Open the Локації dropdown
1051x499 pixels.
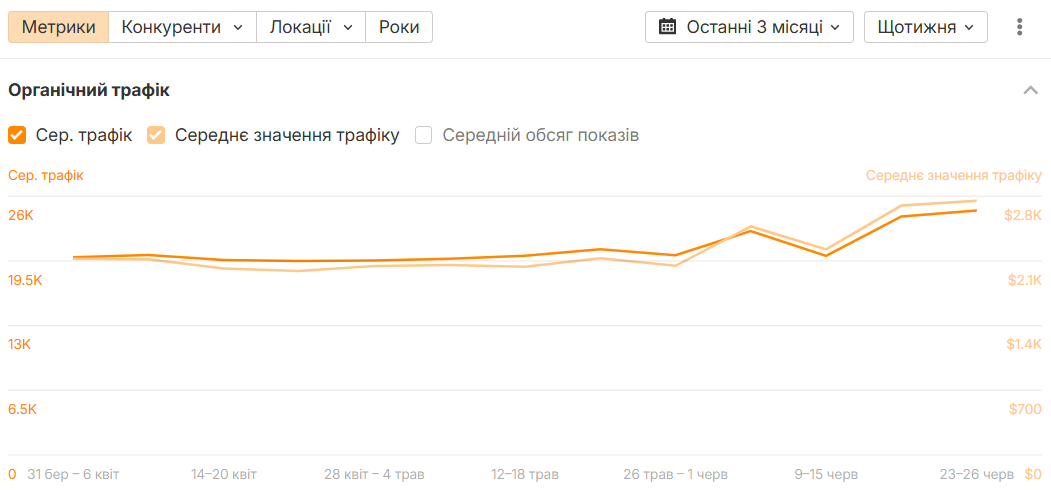tap(311, 27)
